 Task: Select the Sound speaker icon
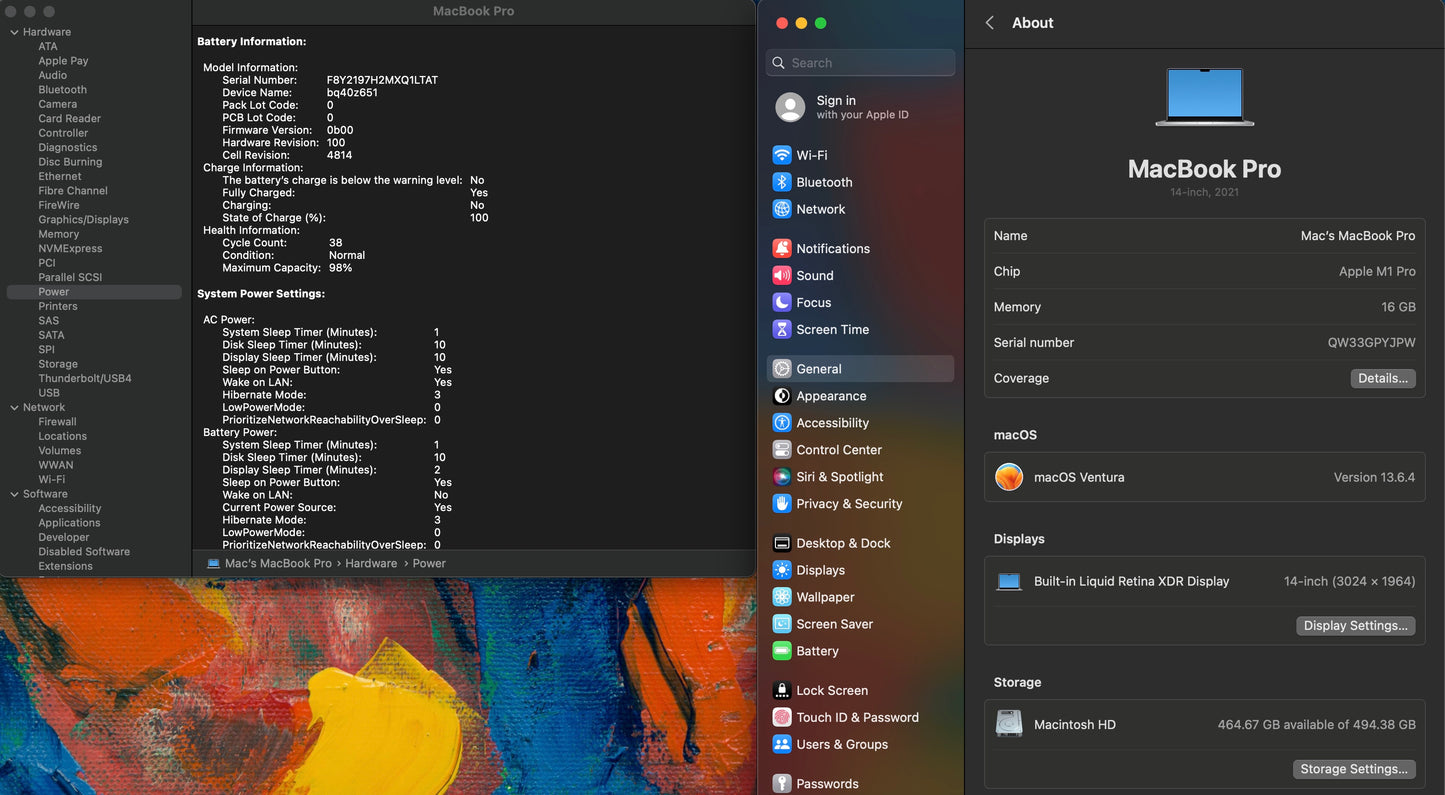pyautogui.click(x=782, y=275)
